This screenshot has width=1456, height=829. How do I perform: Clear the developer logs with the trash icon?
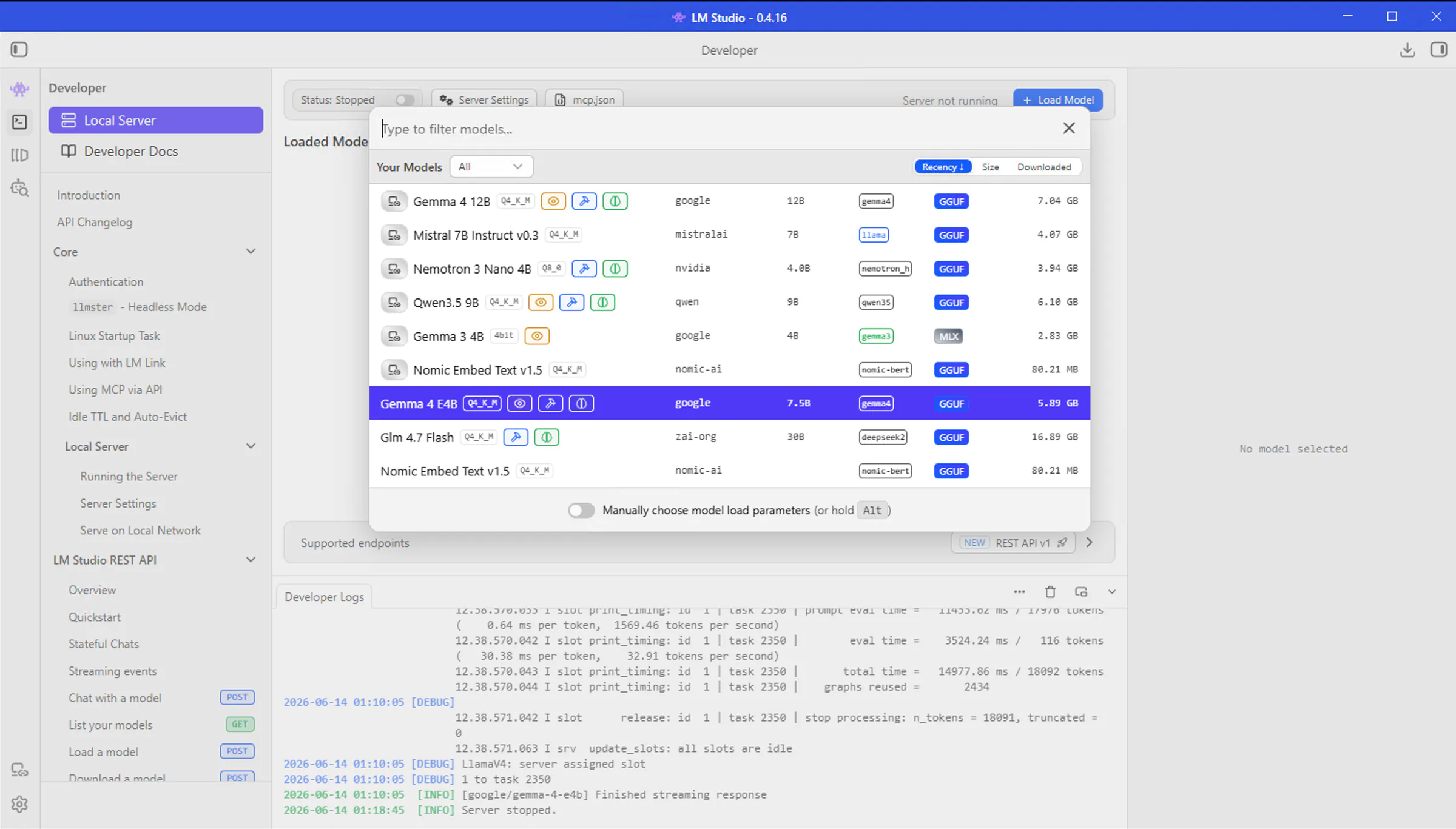1050,592
